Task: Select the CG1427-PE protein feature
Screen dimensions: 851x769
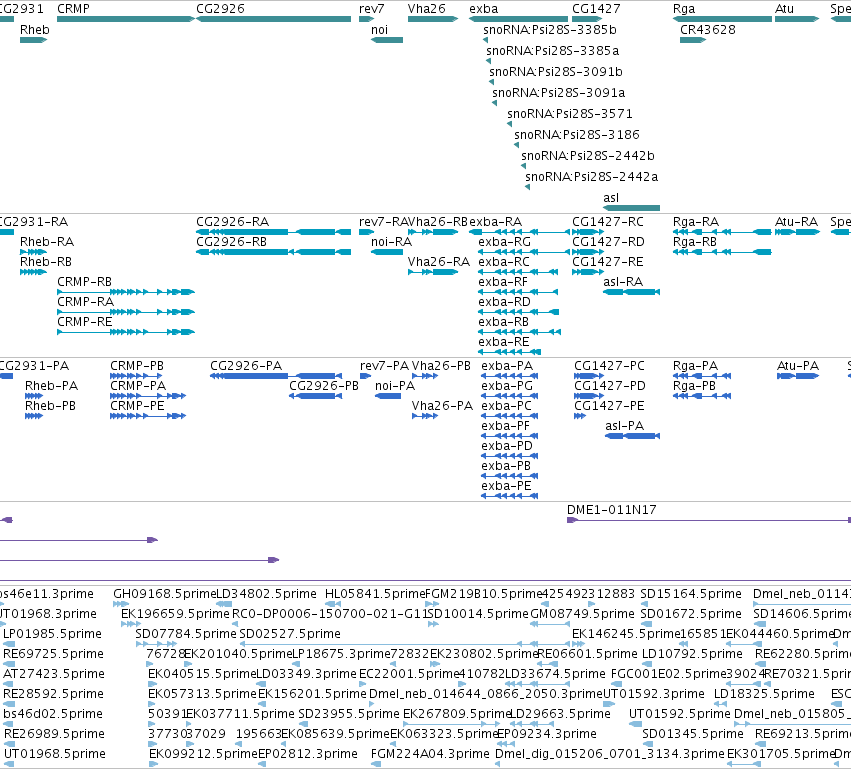Action: tap(580, 416)
